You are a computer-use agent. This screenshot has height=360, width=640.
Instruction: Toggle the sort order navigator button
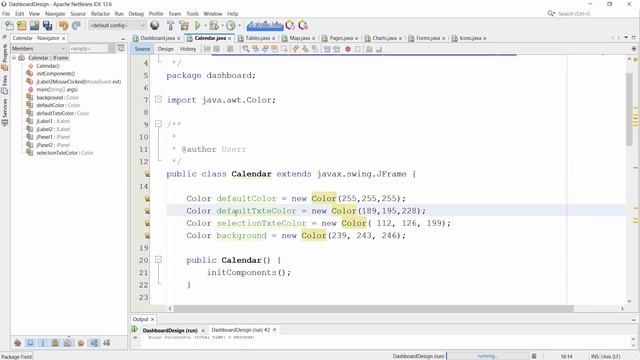pos(107,343)
